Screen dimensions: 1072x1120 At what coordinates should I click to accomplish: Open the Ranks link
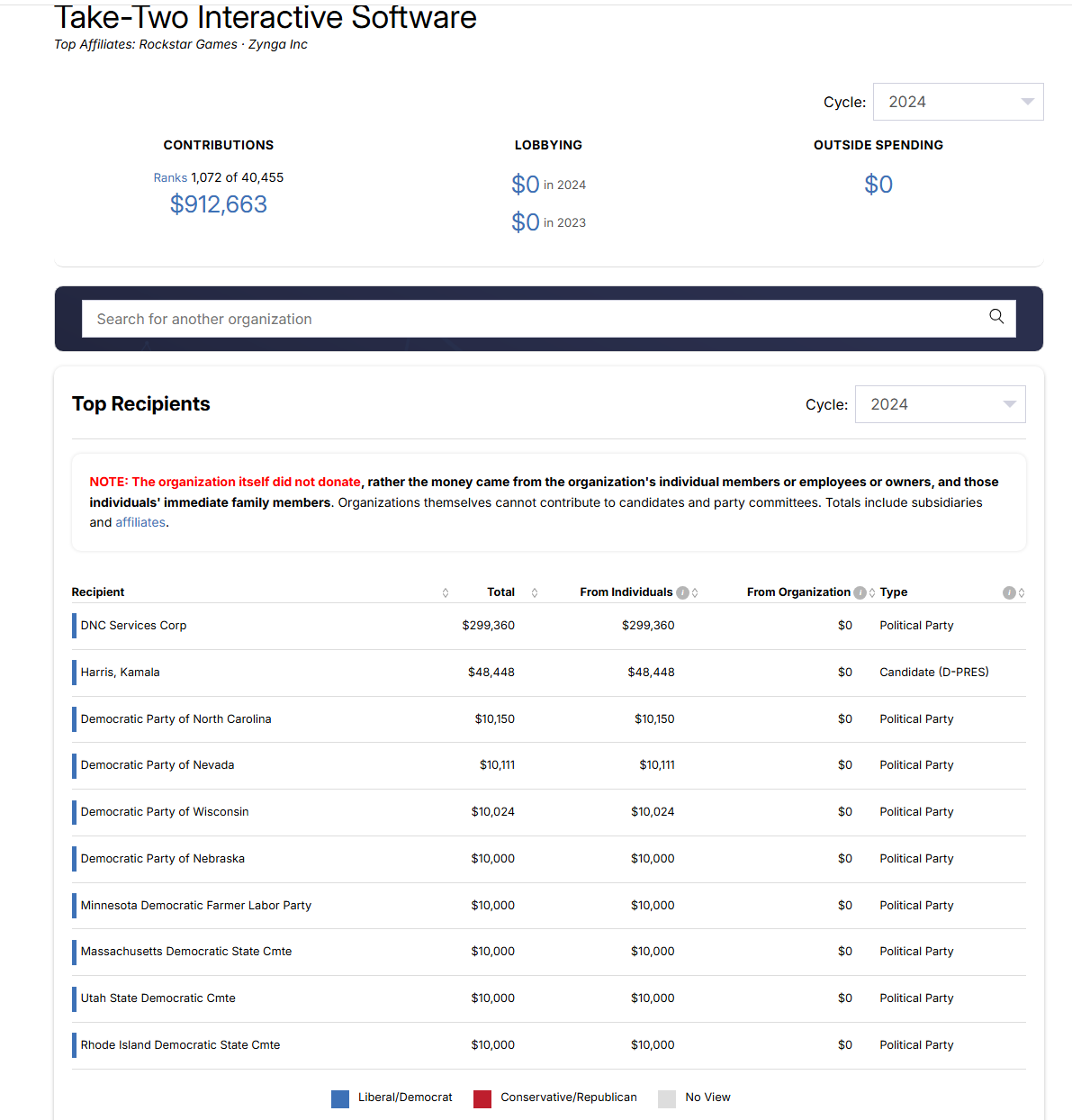170,177
